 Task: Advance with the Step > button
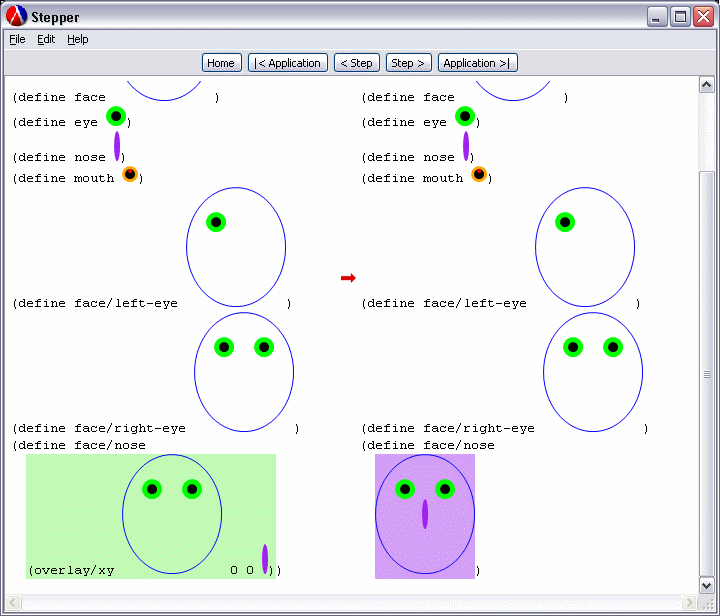(408, 63)
